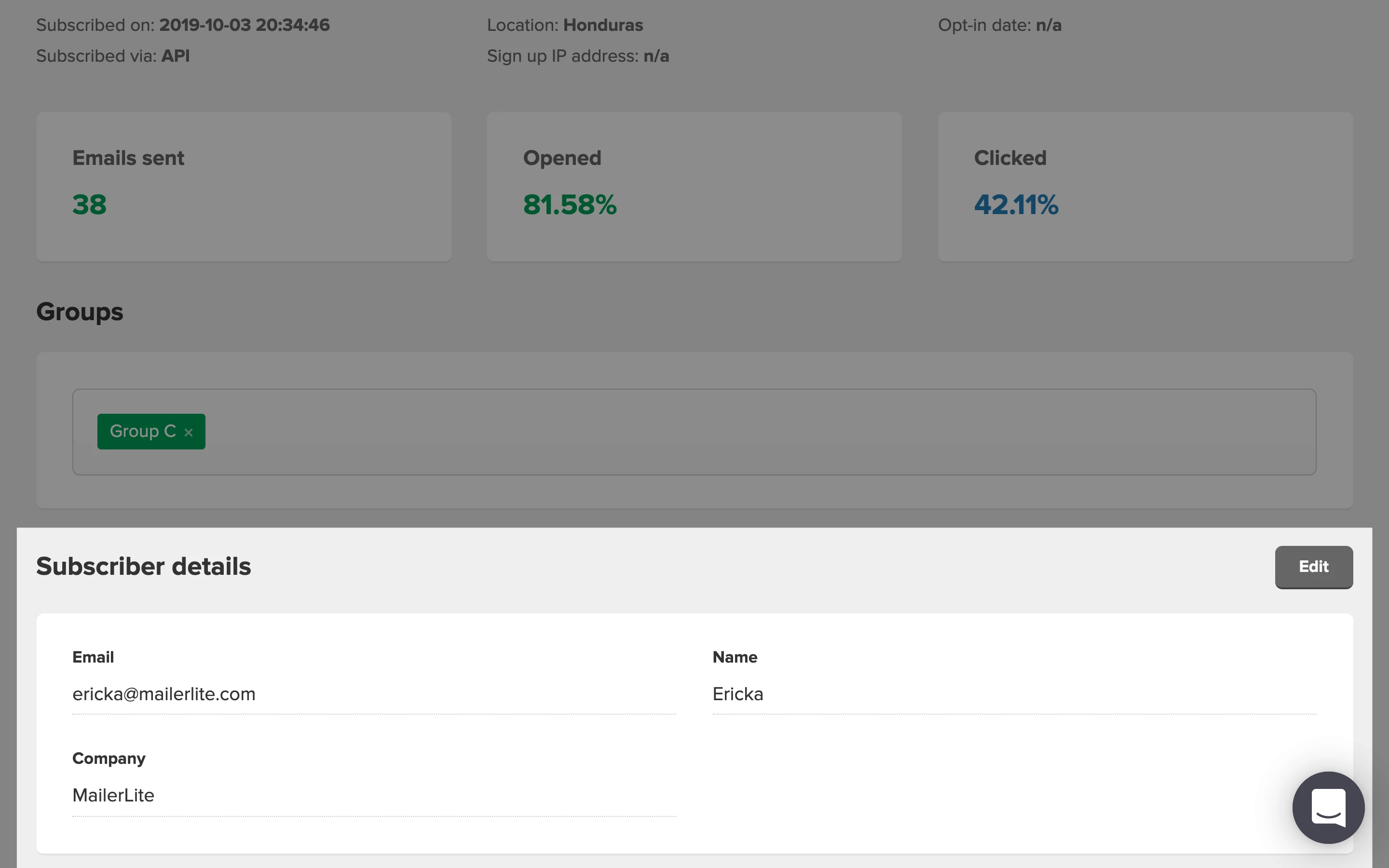Open the live chat widget icon
Screen dimensions: 1389x868
tap(1328, 807)
